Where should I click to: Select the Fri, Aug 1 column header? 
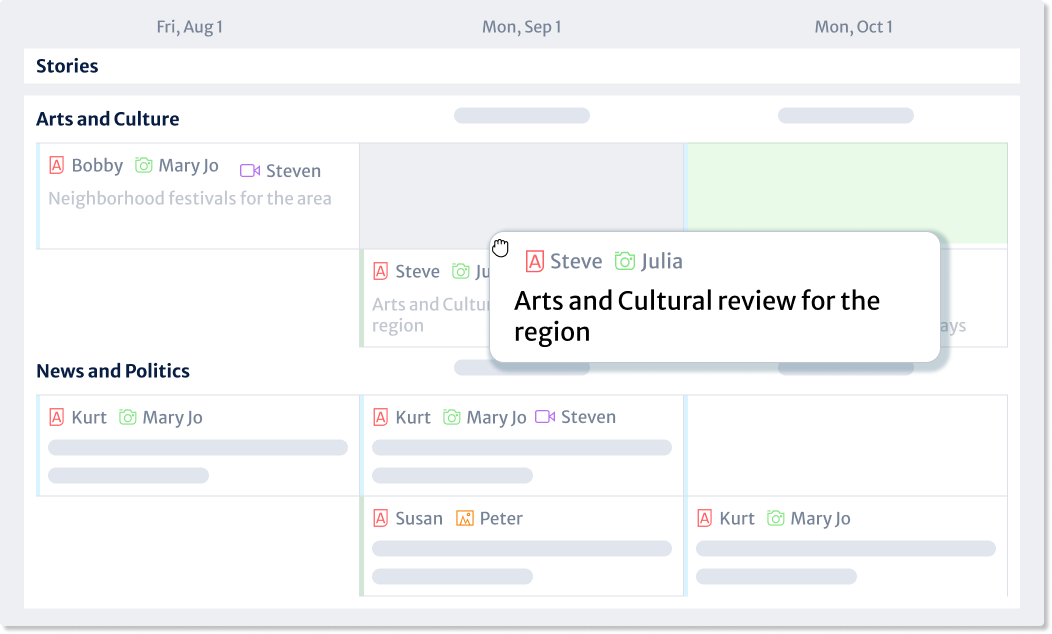pyautogui.click(x=190, y=27)
